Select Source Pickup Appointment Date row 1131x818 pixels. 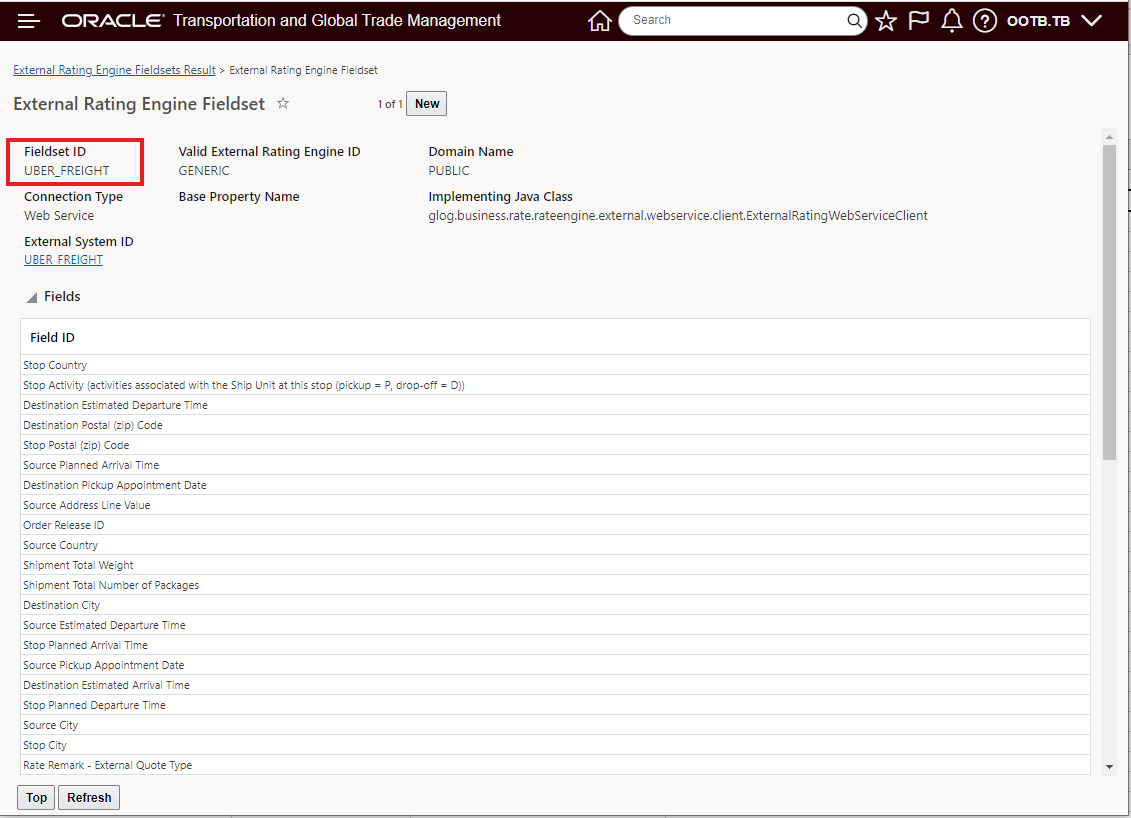555,665
